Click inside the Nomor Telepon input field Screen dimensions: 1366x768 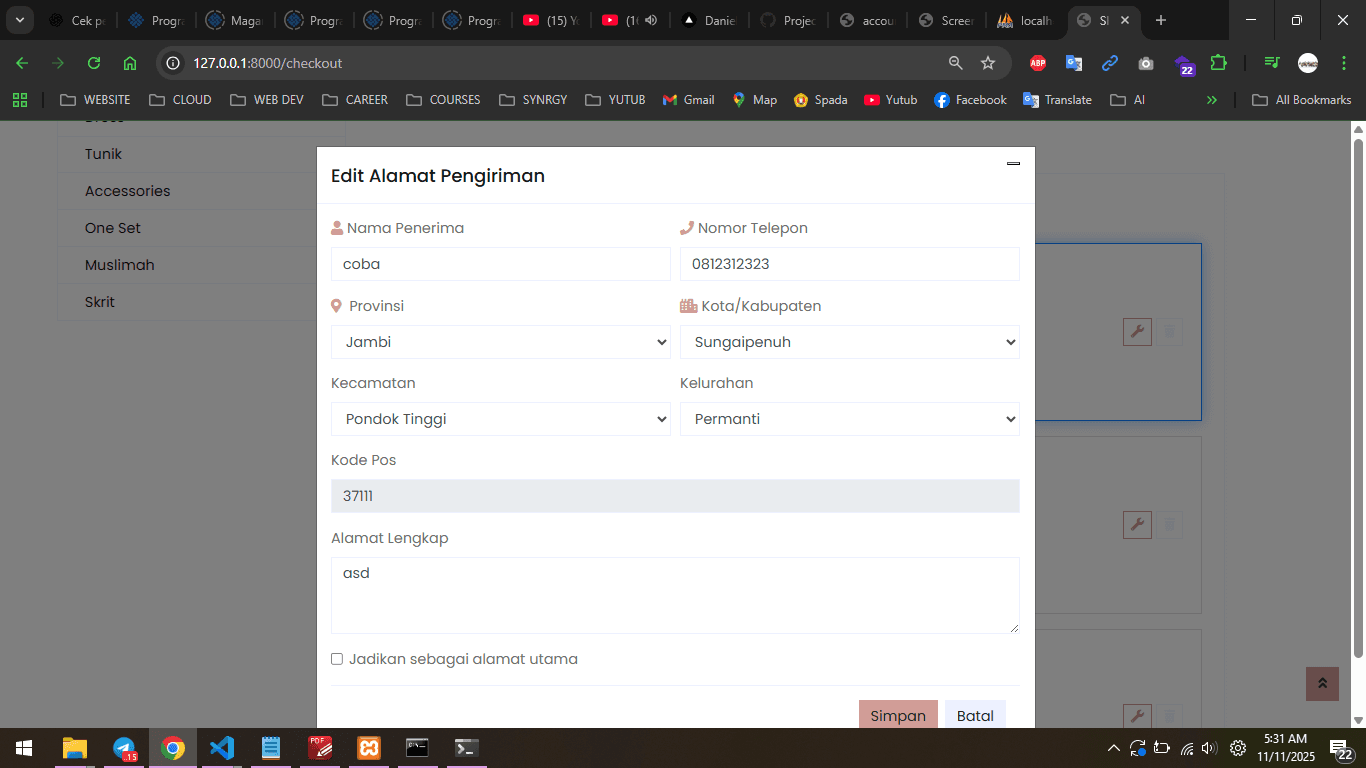849,264
